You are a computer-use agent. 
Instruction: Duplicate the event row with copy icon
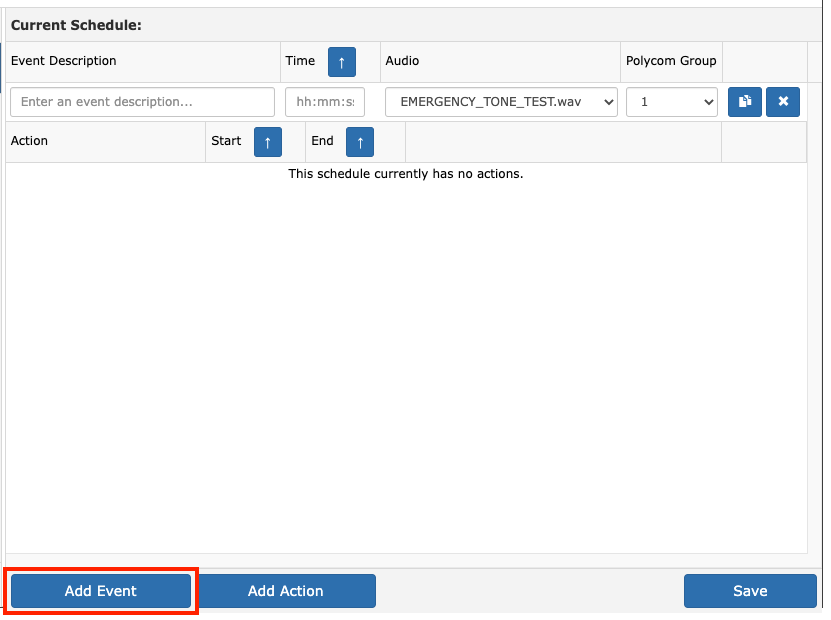(x=745, y=102)
